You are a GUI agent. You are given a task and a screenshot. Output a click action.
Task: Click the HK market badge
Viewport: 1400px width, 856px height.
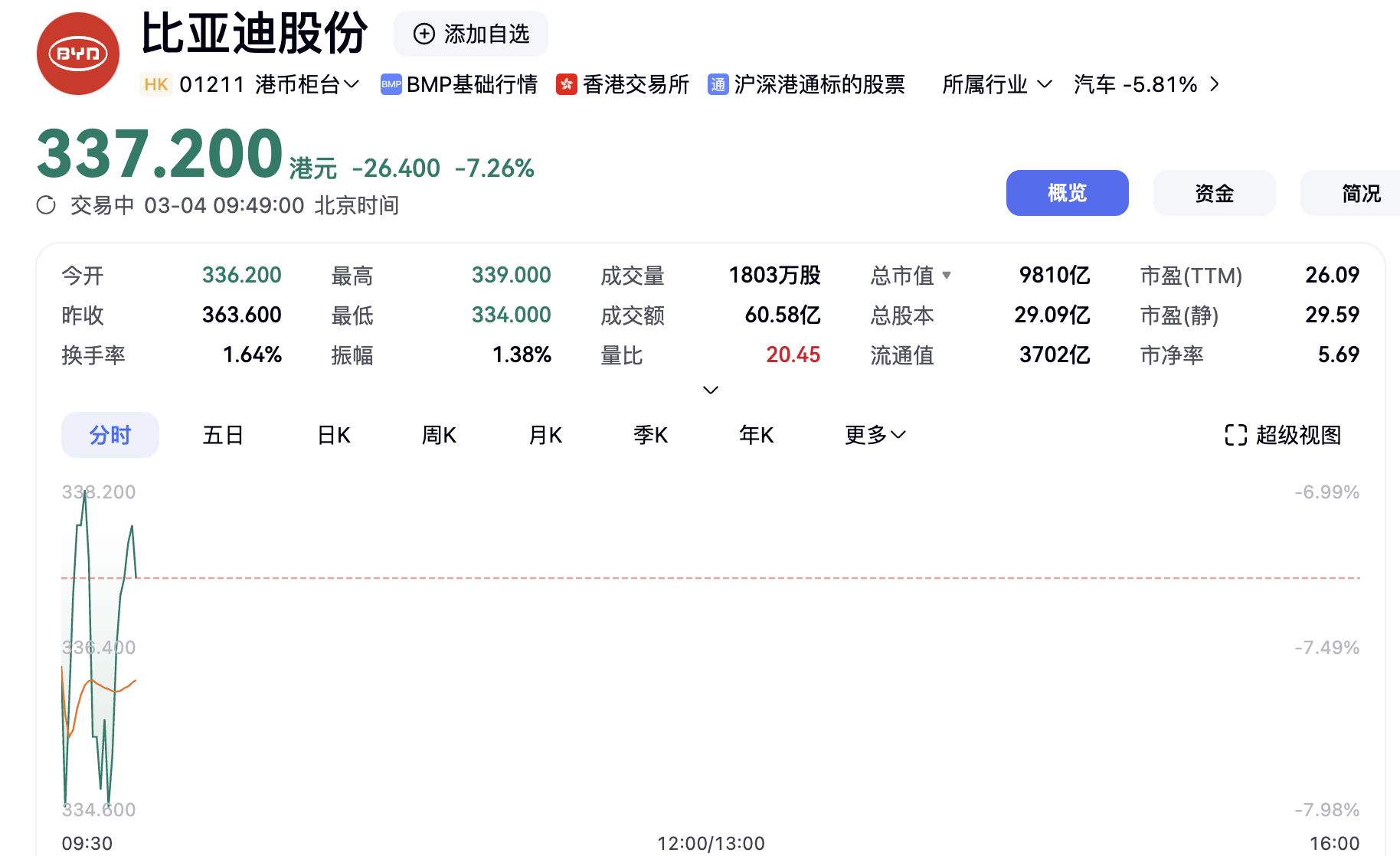(x=156, y=84)
